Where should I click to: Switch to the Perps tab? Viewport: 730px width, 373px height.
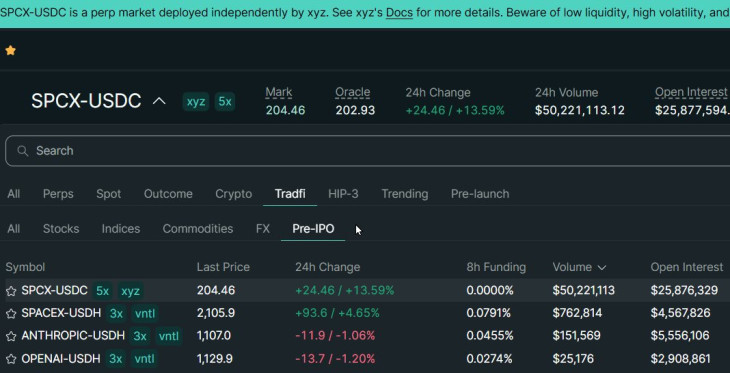pos(58,194)
